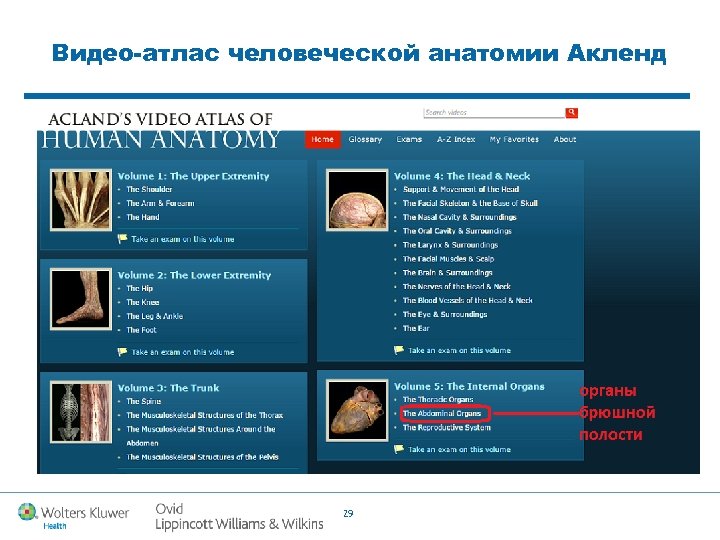Click the Search videos input field

click(x=494, y=112)
